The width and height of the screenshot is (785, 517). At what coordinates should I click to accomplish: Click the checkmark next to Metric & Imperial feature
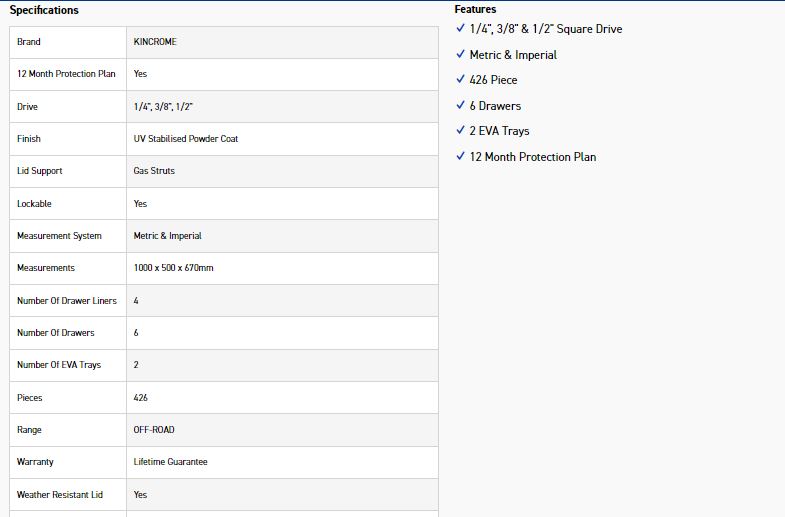pyautogui.click(x=460, y=54)
